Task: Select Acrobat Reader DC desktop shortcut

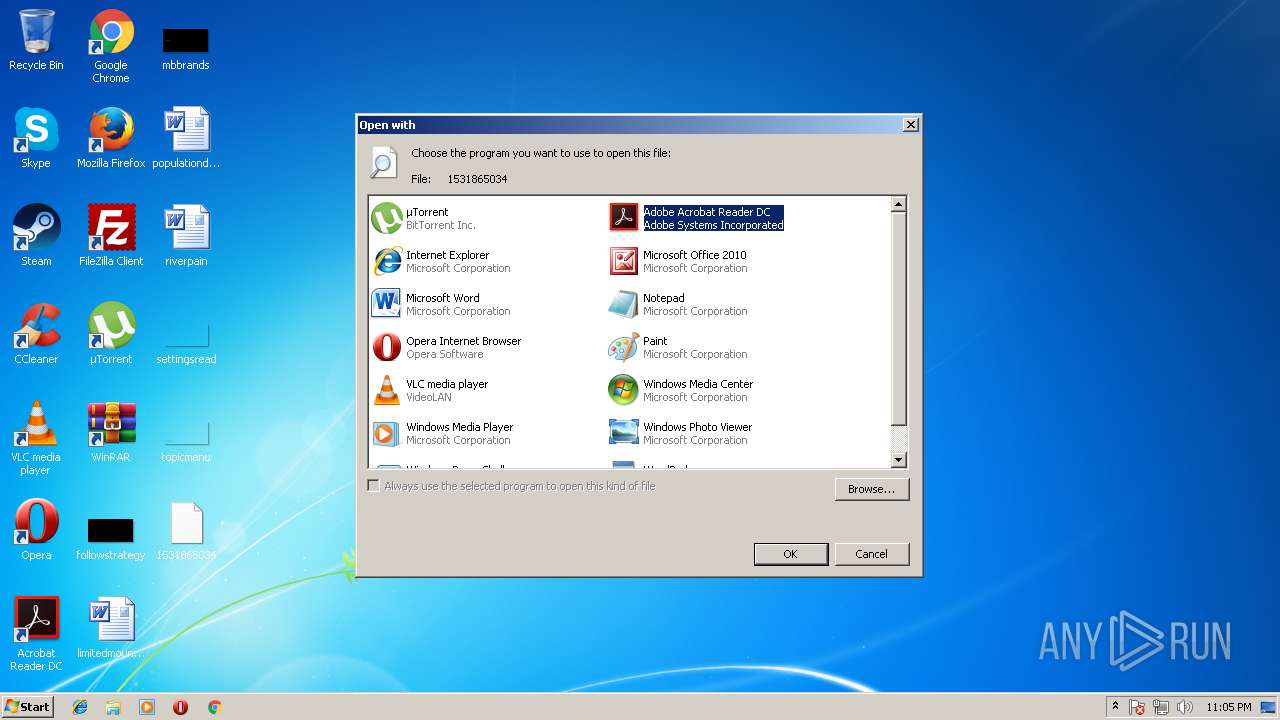Action: [x=36, y=634]
